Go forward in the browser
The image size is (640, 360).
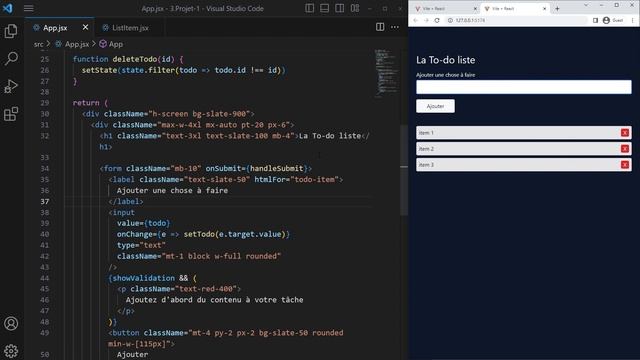tap(426, 20)
